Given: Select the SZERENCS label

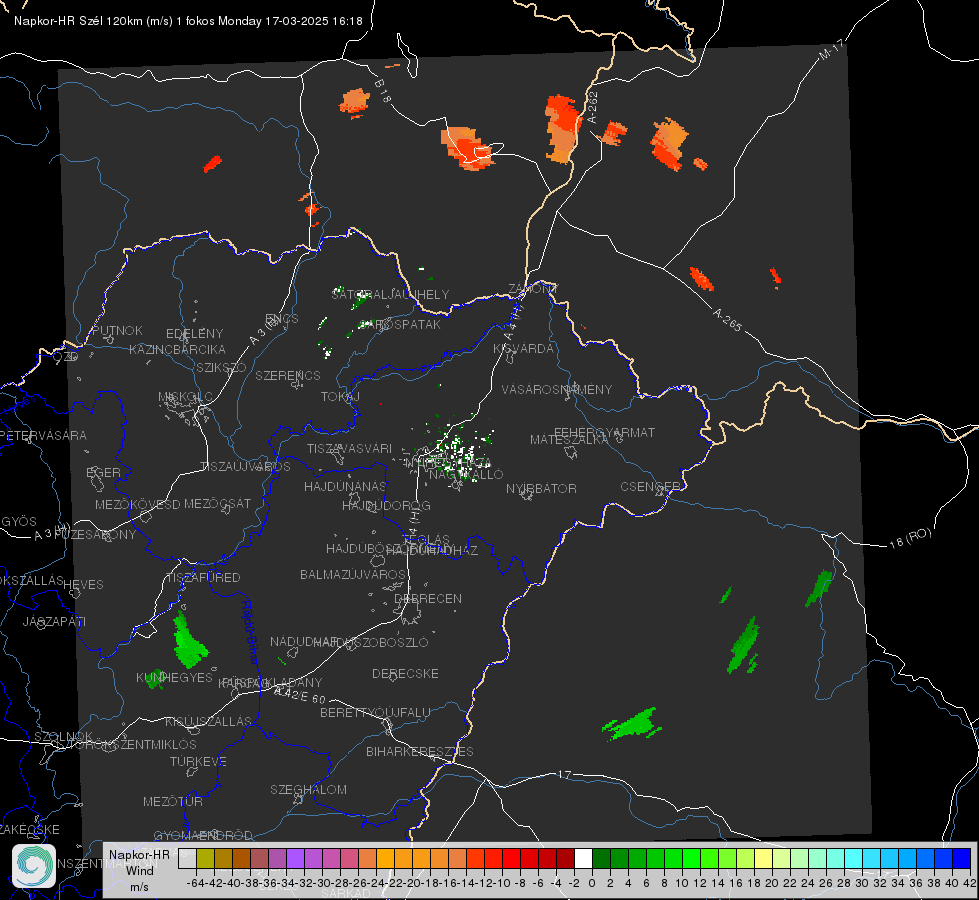Looking at the screenshot, I should pyautogui.click(x=288, y=375).
